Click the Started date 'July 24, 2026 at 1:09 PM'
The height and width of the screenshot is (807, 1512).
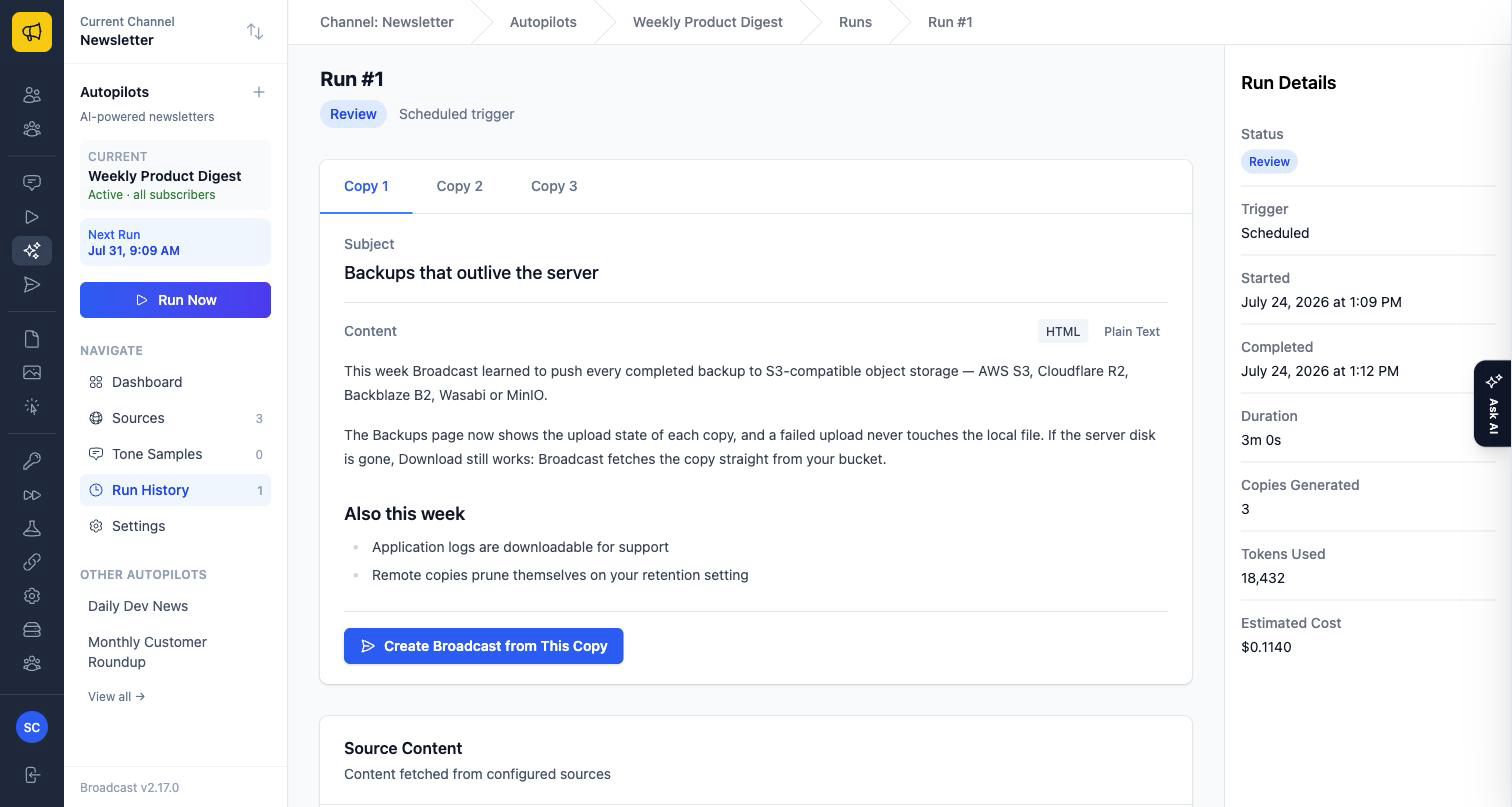pyautogui.click(x=1321, y=302)
